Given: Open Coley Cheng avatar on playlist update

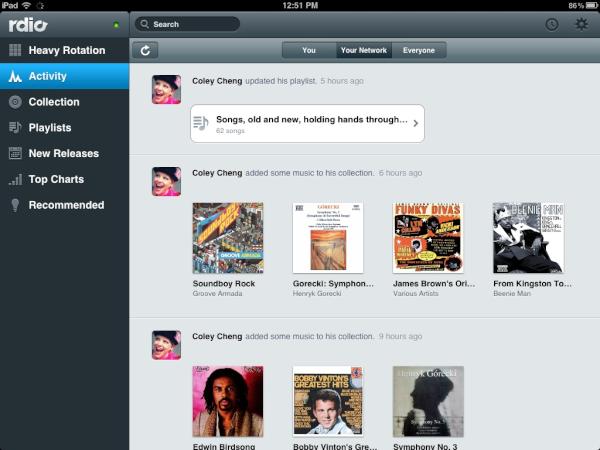Looking at the screenshot, I should pos(166,89).
